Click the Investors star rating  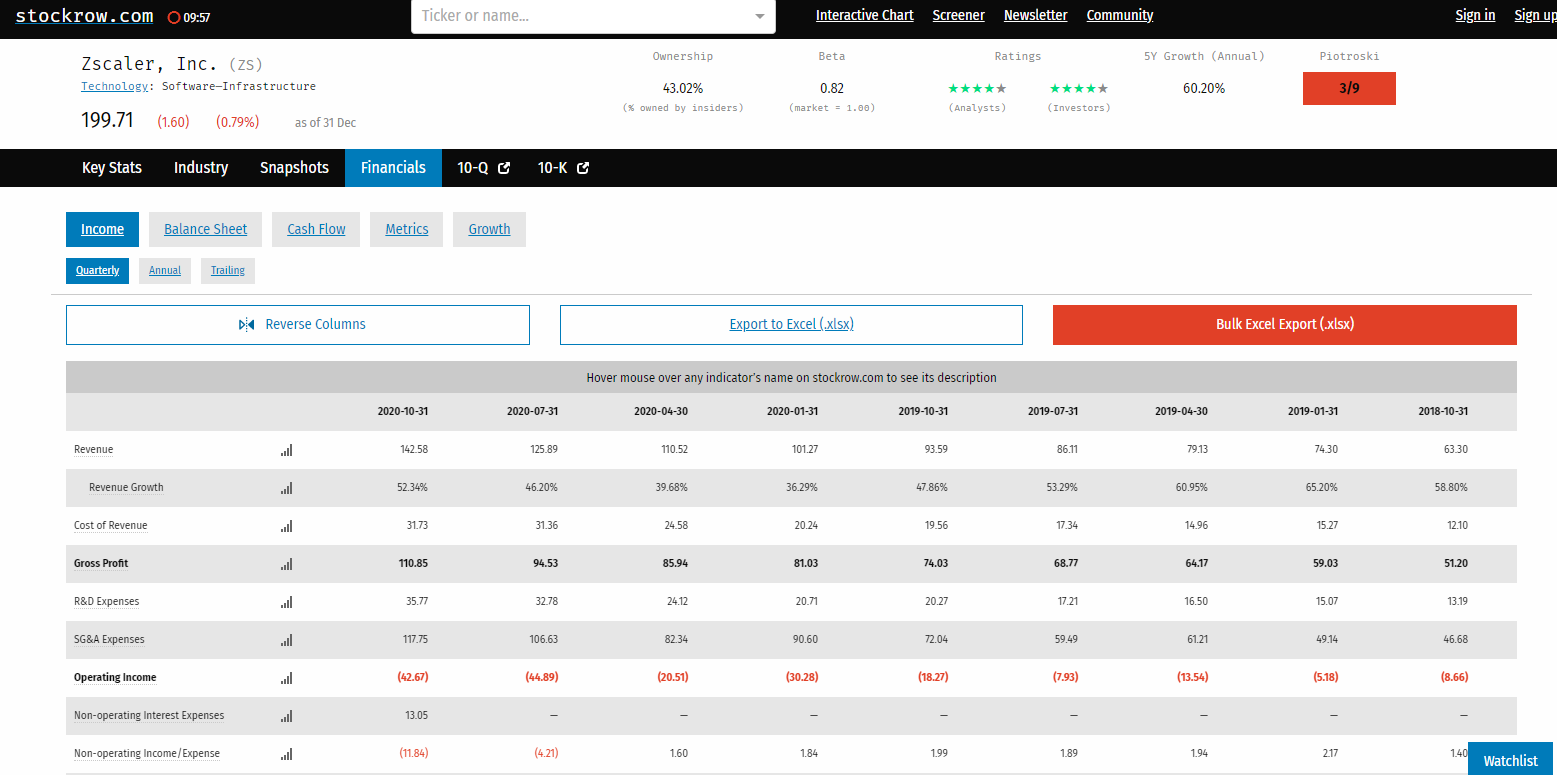tap(1078, 88)
